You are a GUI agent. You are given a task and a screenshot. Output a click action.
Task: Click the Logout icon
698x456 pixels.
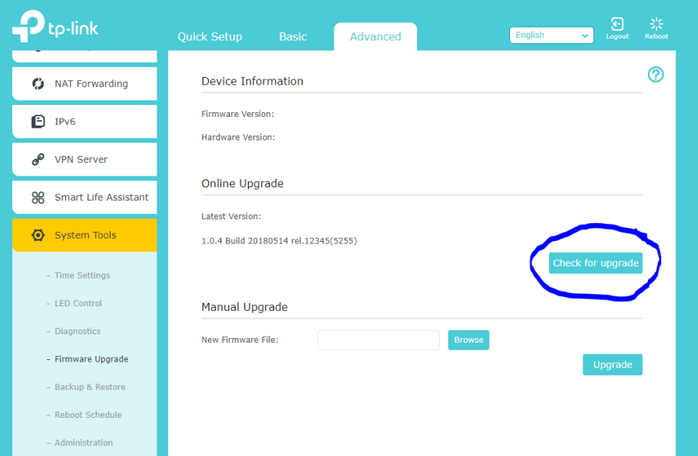[617, 24]
